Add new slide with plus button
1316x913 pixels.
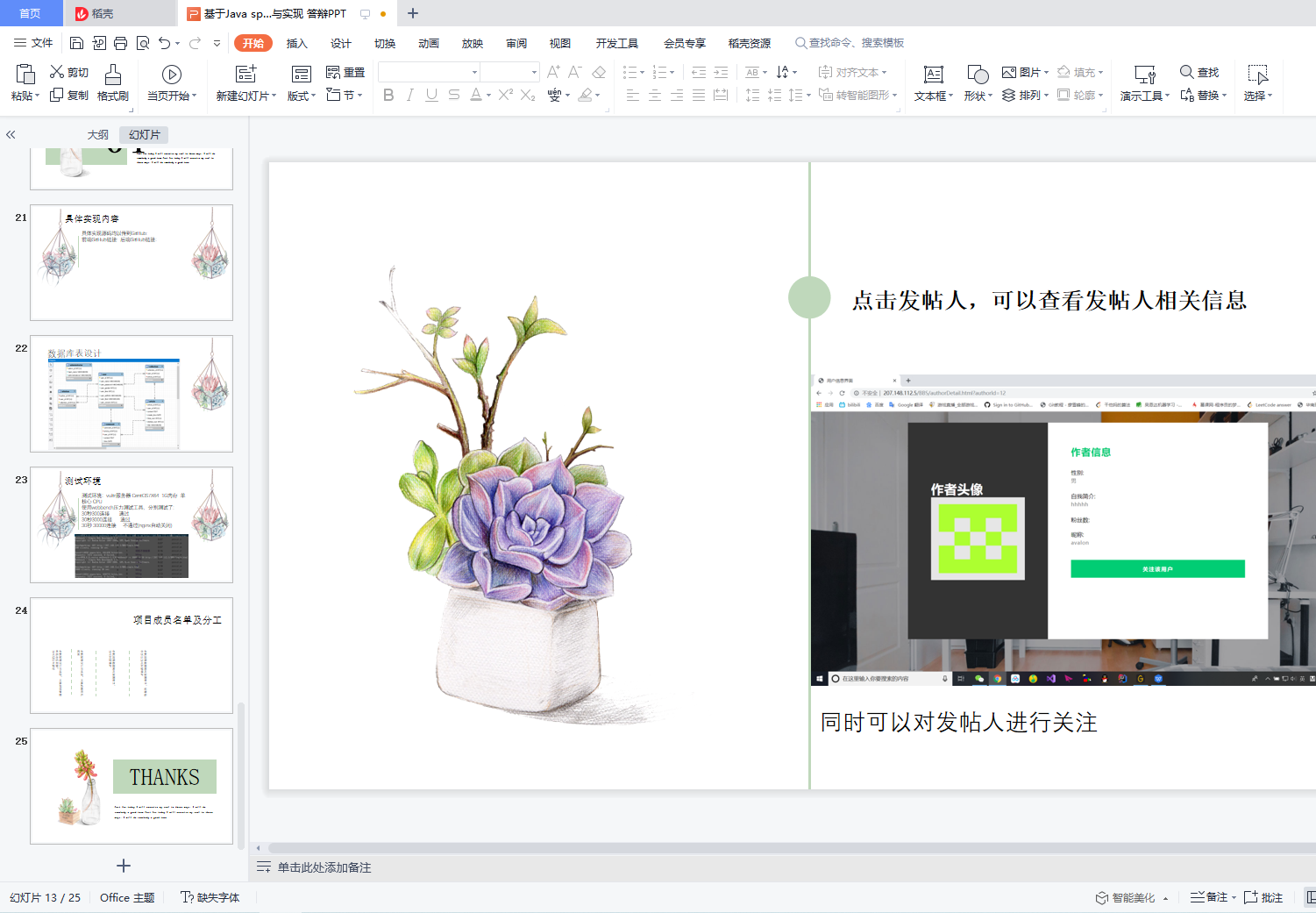[124, 866]
